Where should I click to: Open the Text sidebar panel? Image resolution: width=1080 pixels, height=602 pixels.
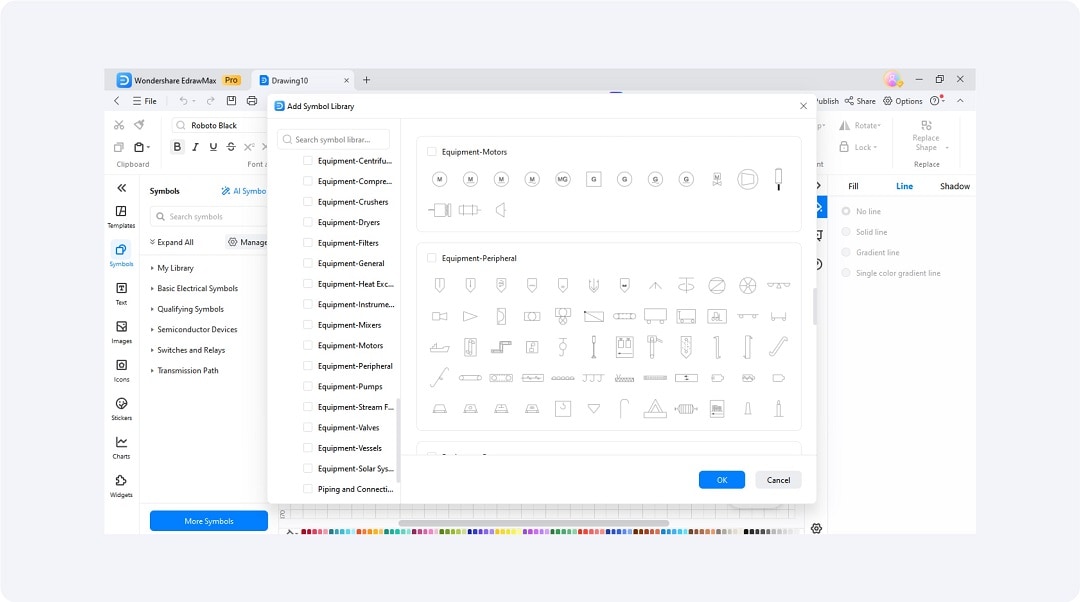tap(121, 293)
